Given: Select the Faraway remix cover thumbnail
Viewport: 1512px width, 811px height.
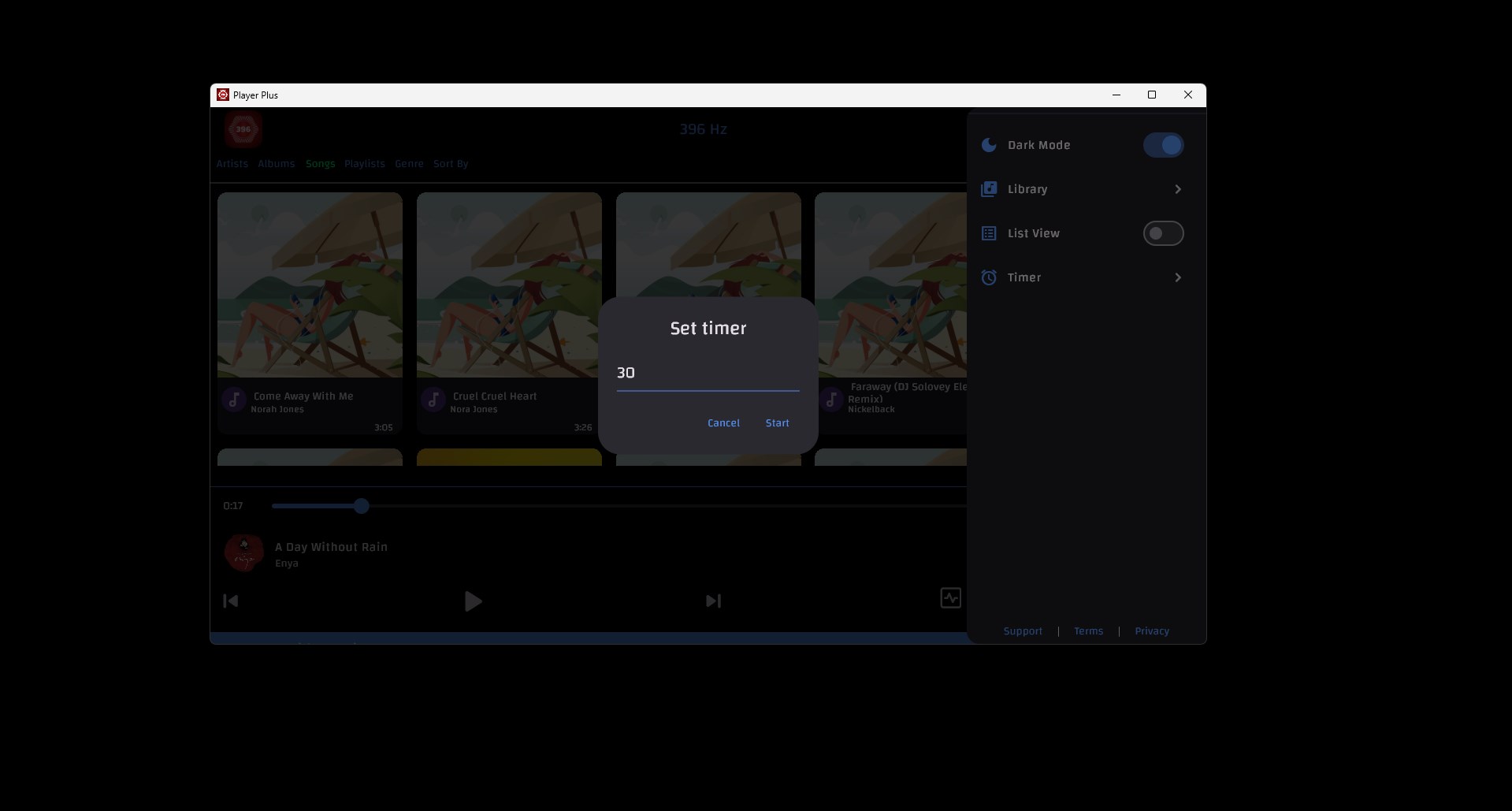Looking at the screenshot, I should (x=890, y=285).
